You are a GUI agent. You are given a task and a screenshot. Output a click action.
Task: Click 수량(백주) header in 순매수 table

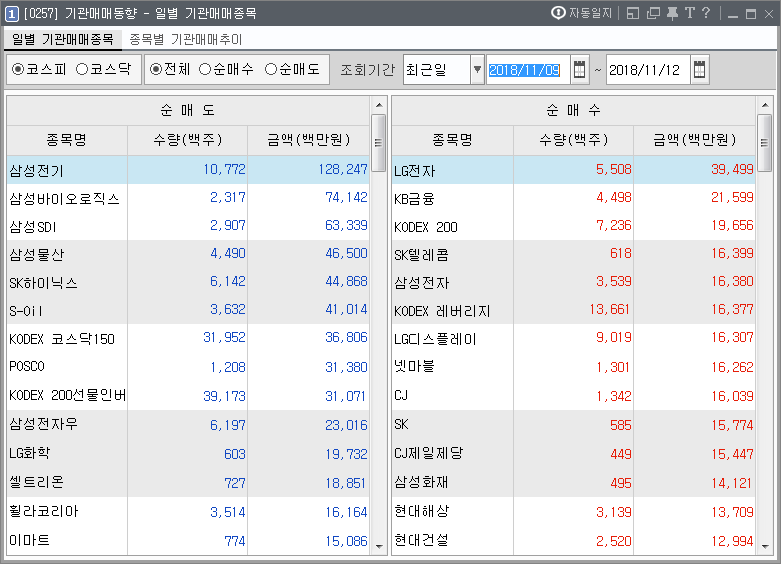[573, 140]
